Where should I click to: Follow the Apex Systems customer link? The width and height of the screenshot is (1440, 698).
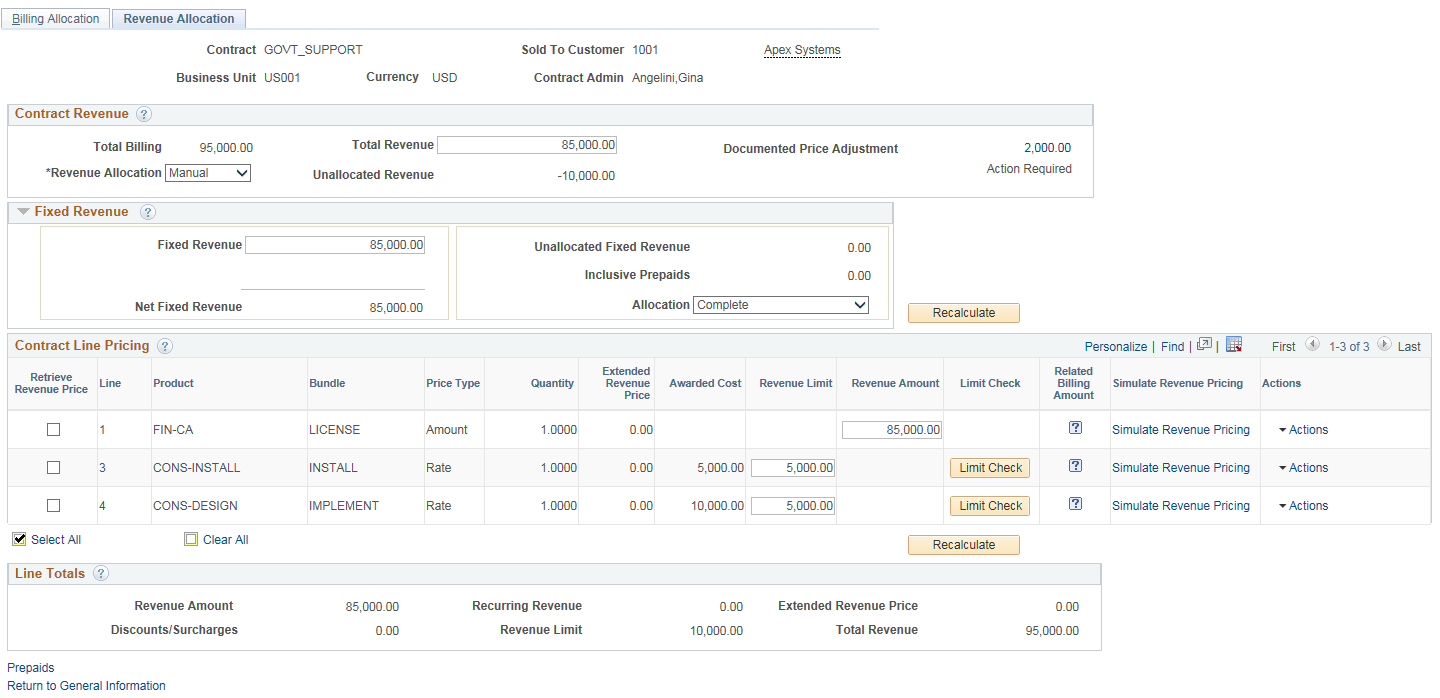801,49
